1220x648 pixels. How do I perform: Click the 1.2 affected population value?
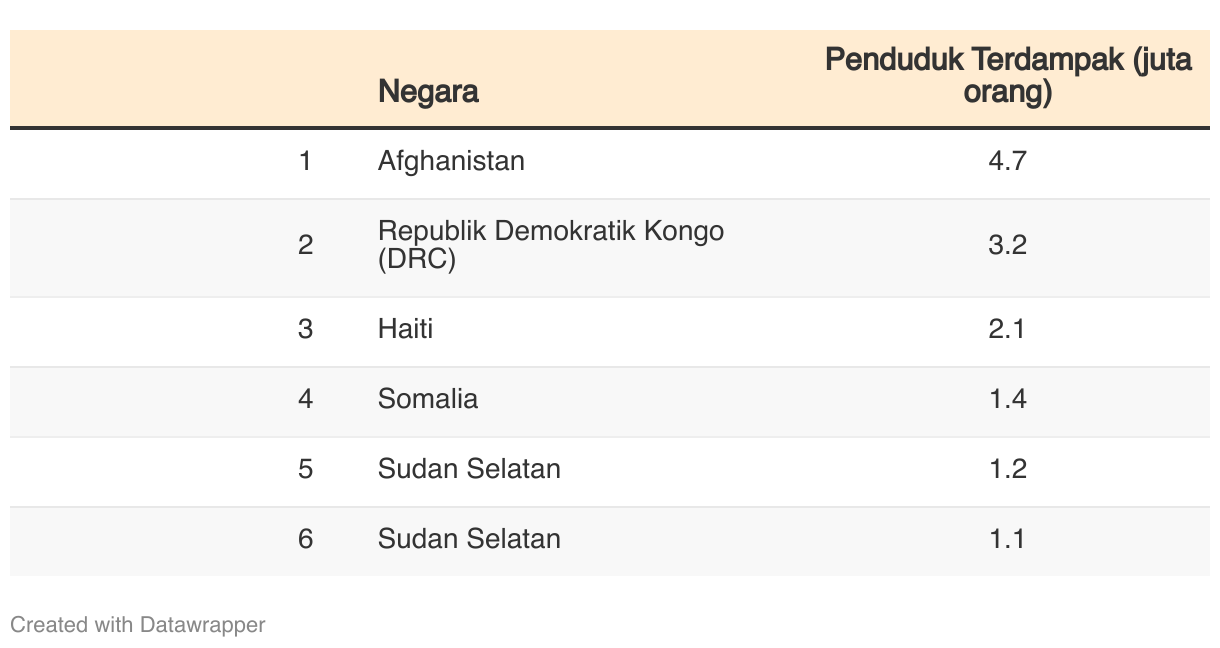[x=1007, y=469]
